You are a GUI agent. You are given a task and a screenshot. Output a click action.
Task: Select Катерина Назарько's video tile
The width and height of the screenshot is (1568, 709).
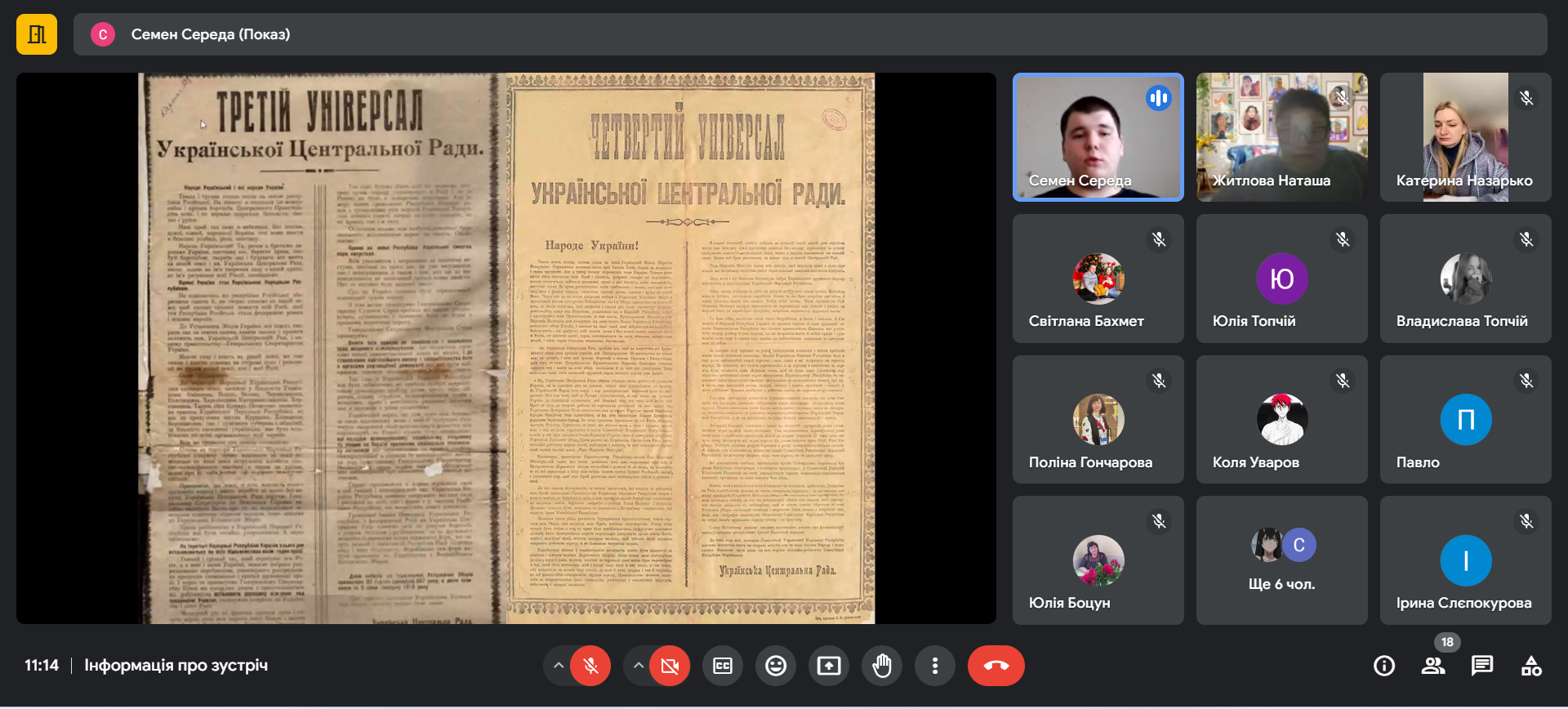pyautogui.click(x=1465, y=137)
